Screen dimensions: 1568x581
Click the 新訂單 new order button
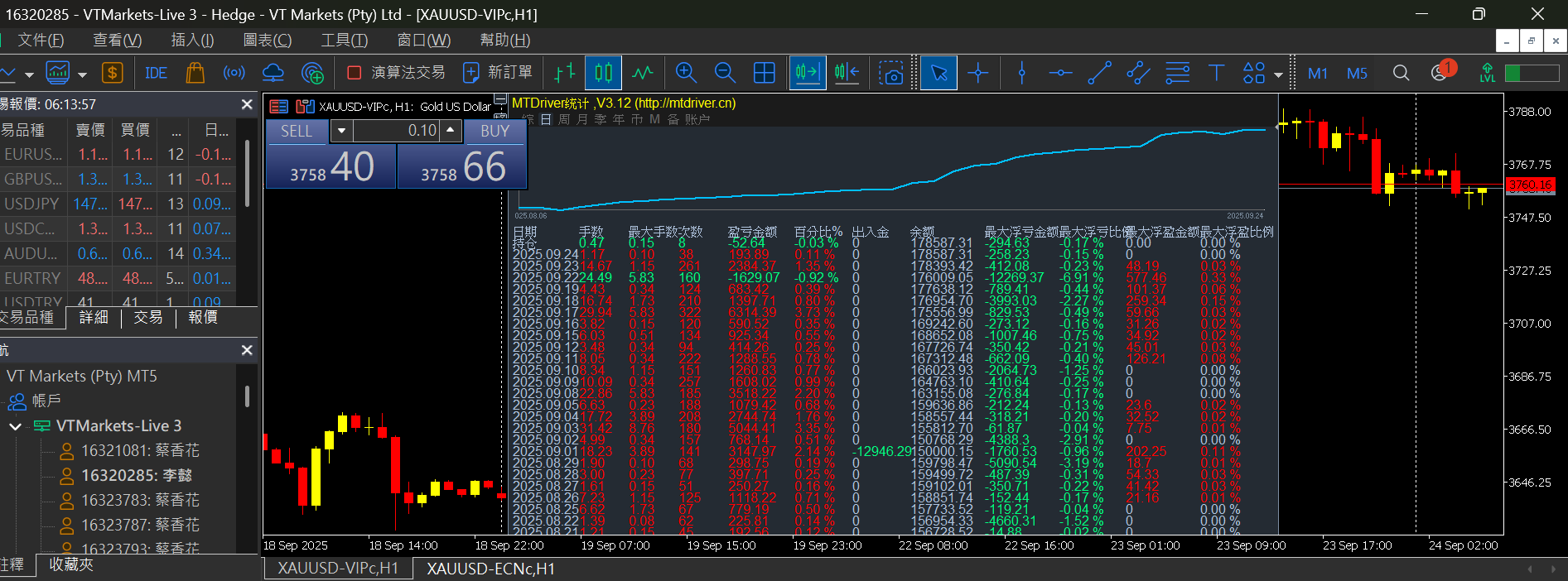498,73
